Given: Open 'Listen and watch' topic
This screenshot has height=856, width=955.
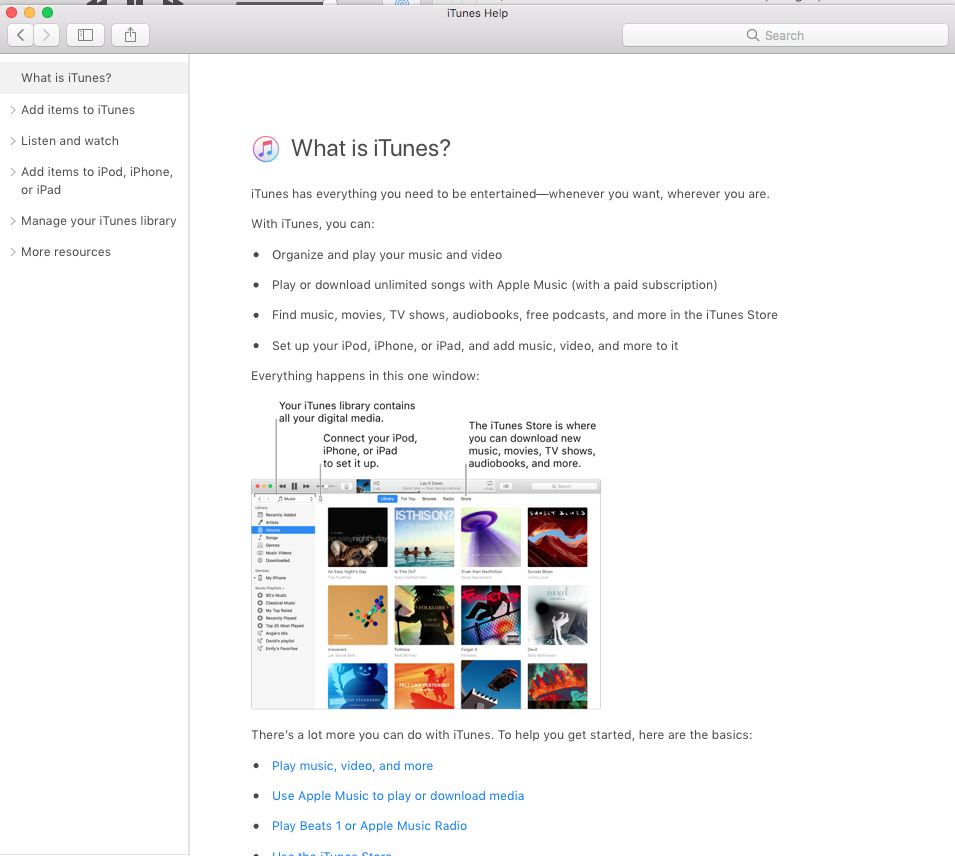Looking at the screenshot, I should [70, 141].
